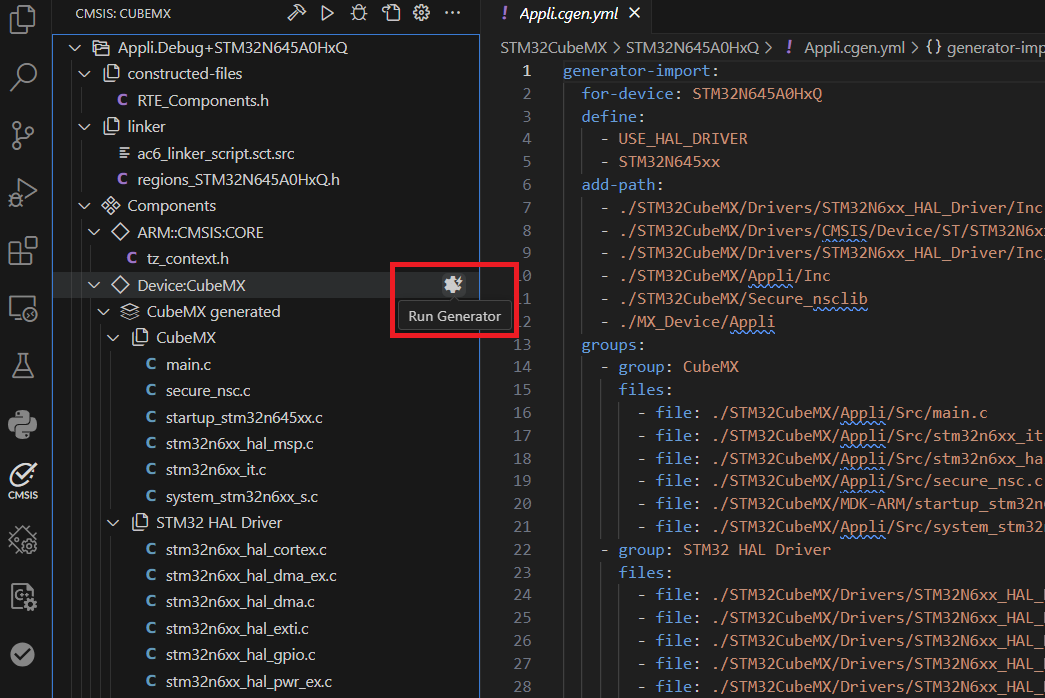
Task: Open the CMSIS toolbar settings gear
Action: point(420,12)
